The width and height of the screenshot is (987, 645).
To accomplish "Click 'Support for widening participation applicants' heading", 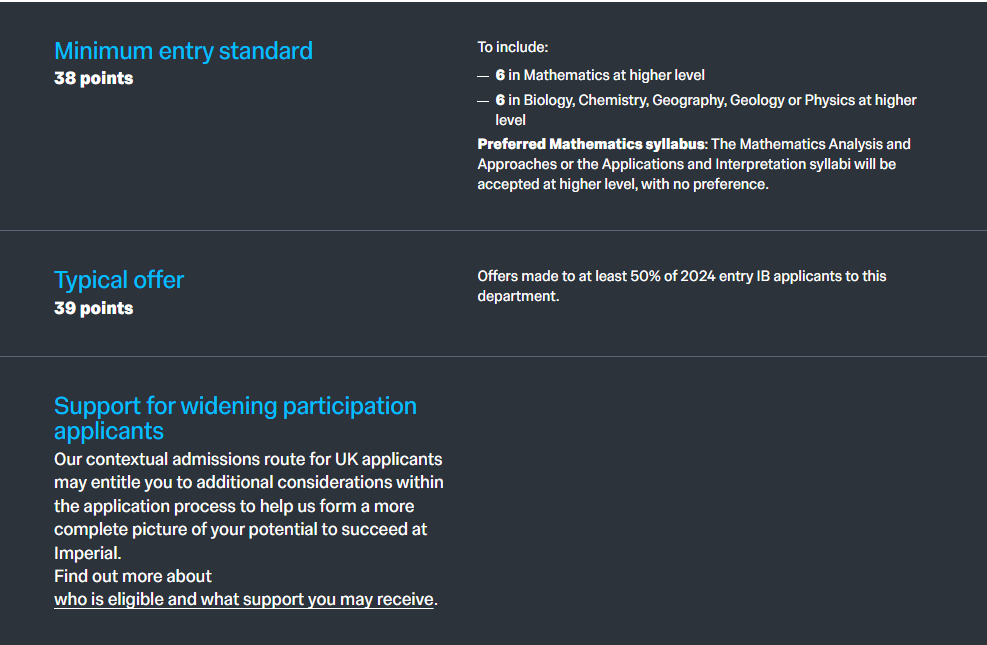I will pos(235,418).
